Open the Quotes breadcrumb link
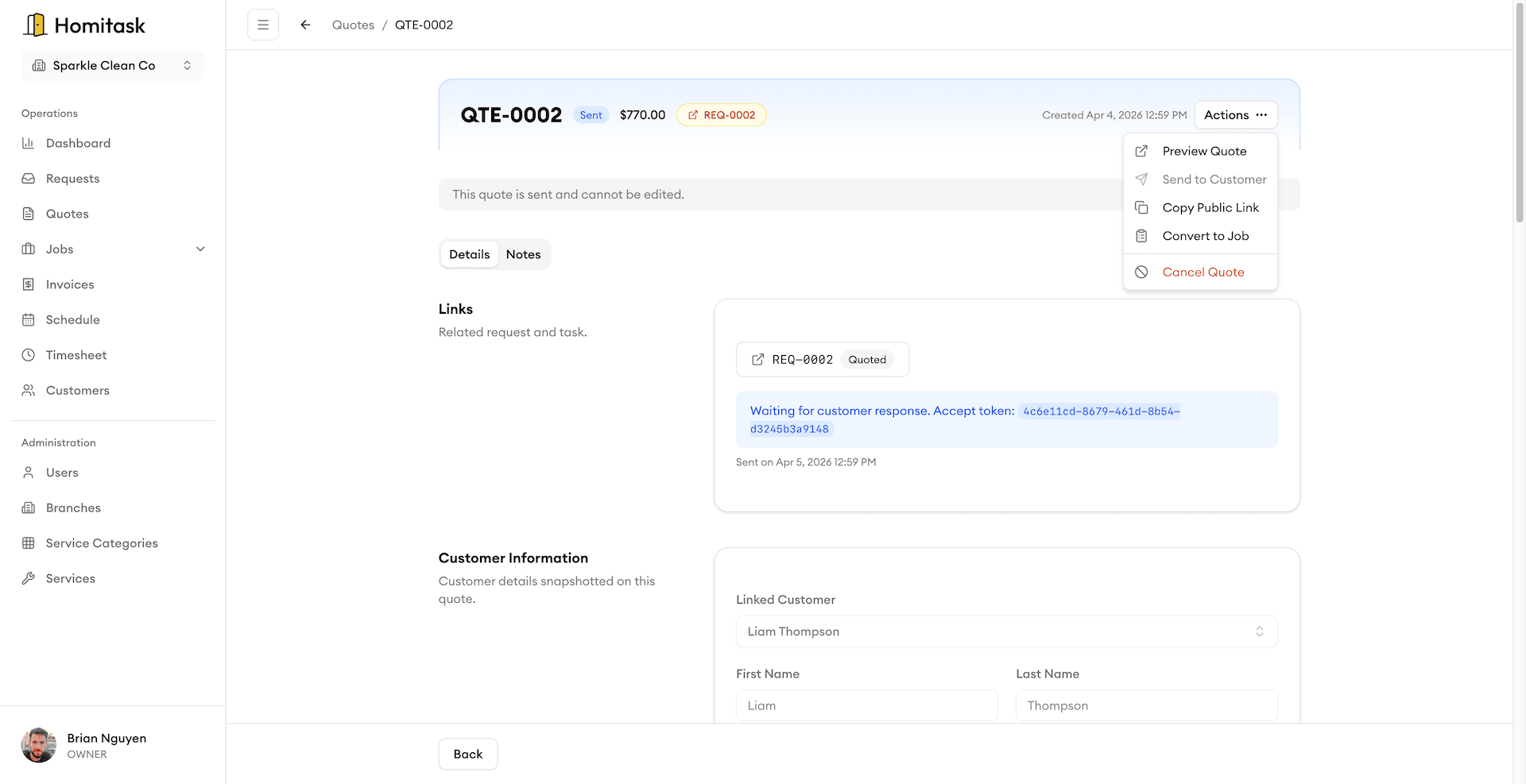 352,25
